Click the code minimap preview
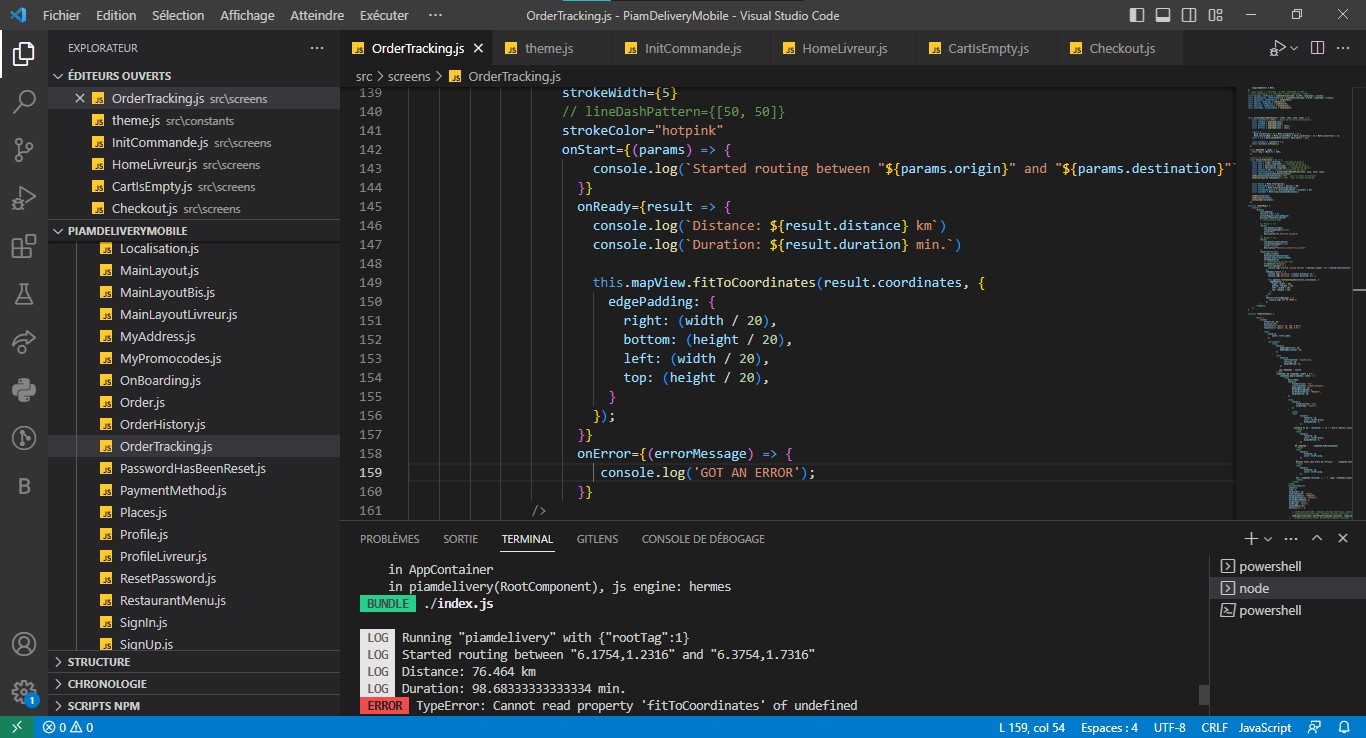This screenshot has height=738, width=1366. tap(1289, 300)
